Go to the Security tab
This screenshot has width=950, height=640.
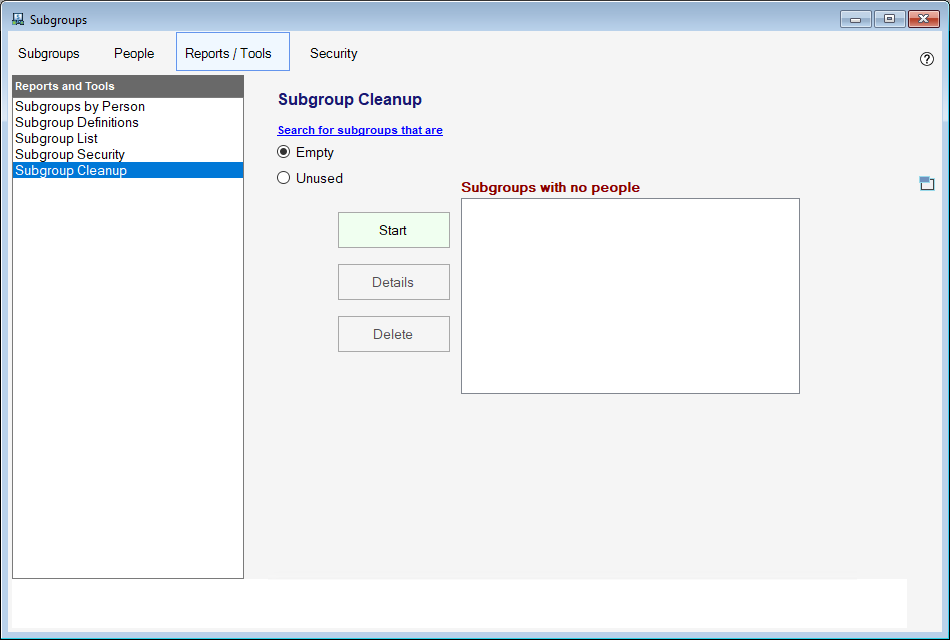click(x=333, y=53)
